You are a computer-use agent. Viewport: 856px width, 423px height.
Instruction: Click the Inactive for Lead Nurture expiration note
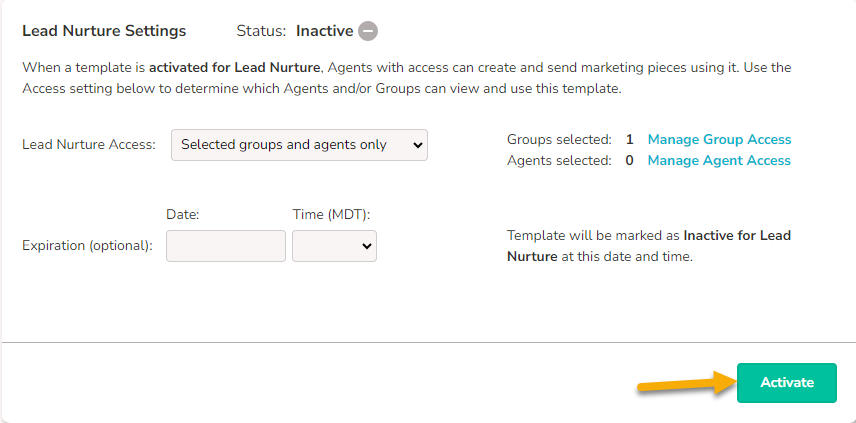(649, 246)
